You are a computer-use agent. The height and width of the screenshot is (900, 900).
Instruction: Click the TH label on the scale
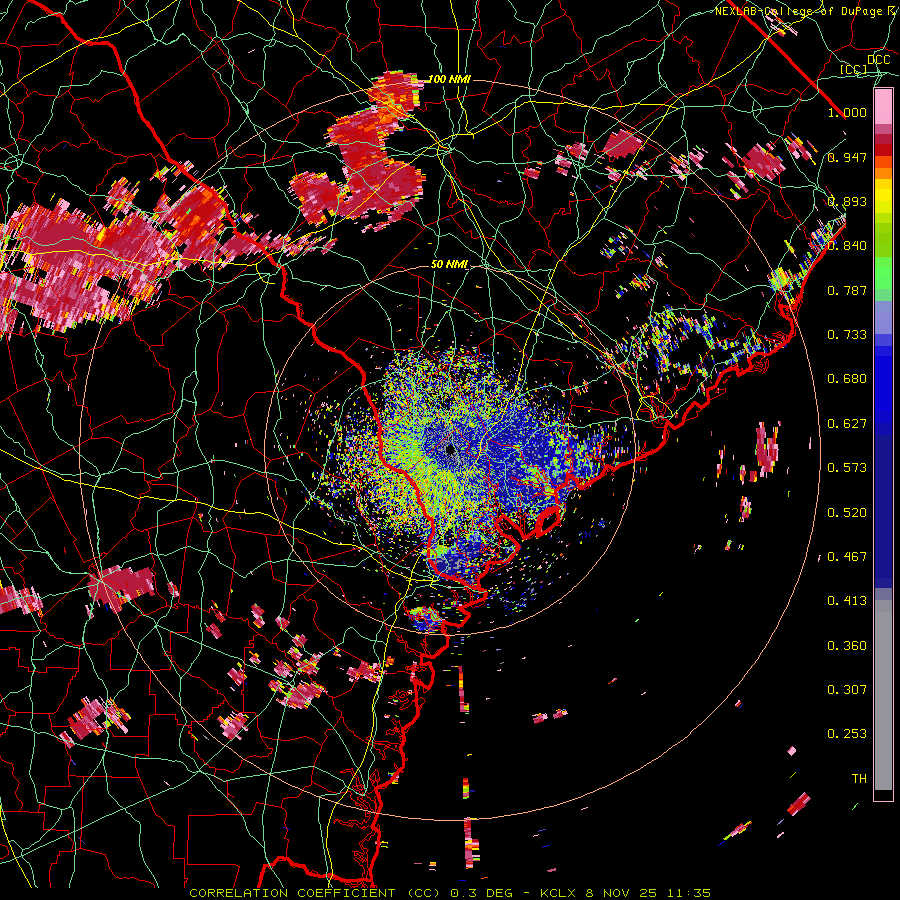click(859, 779)
